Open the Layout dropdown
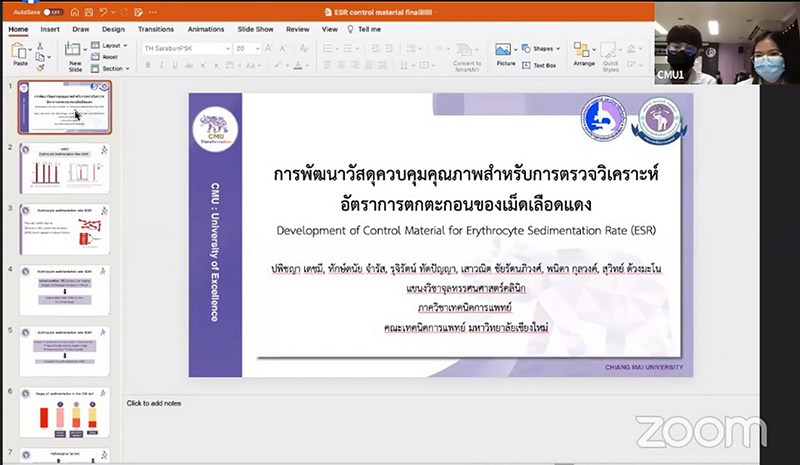 pyautogui.click(x=109, y=45)
